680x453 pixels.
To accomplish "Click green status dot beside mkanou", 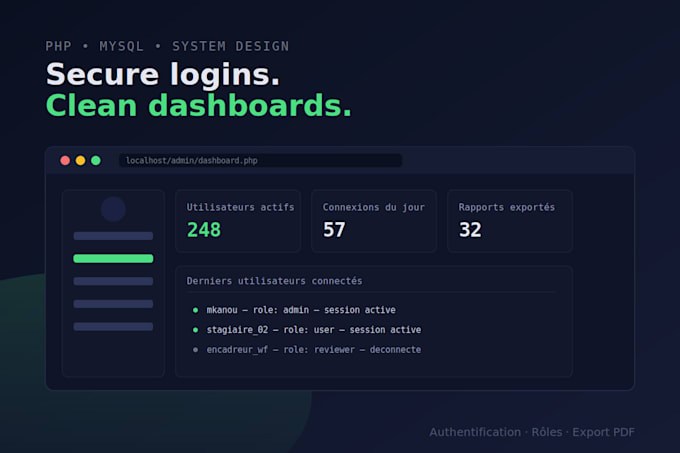I will coord(196,310).
